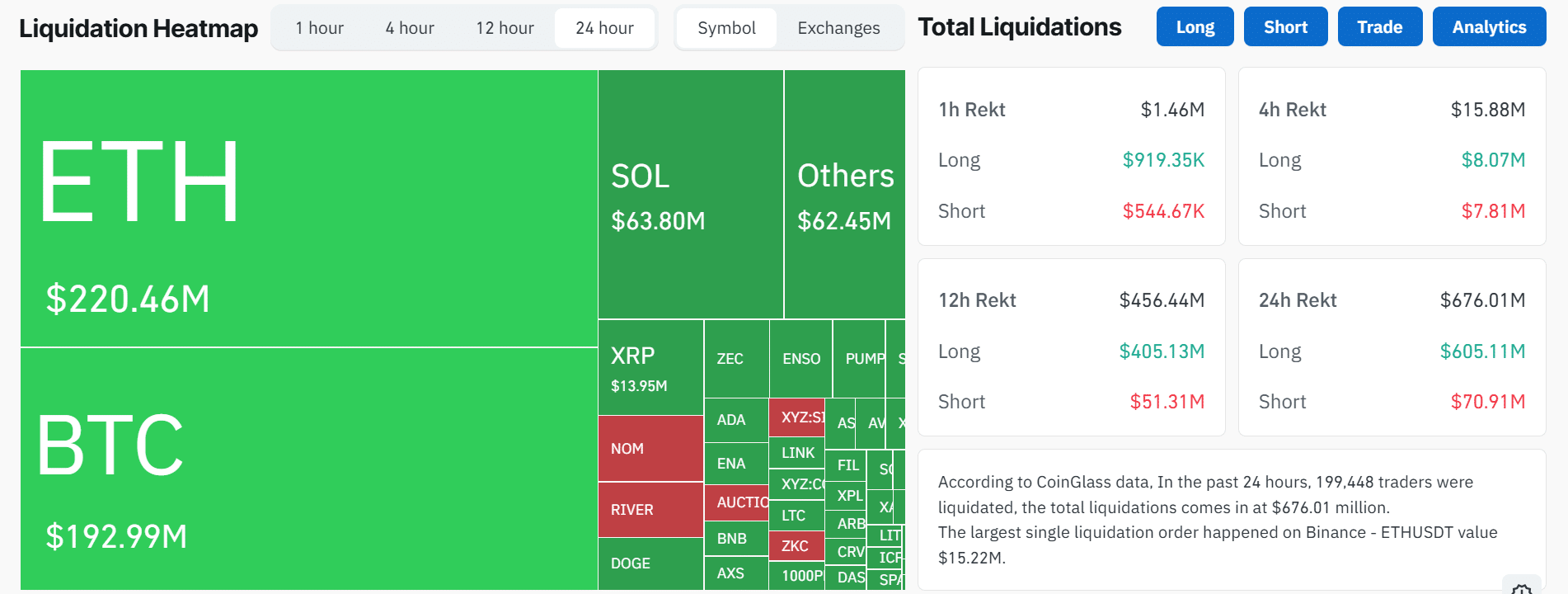Click the red NOM tile
The height and width of the screenshot is (594, 1568).
[650, 448]
